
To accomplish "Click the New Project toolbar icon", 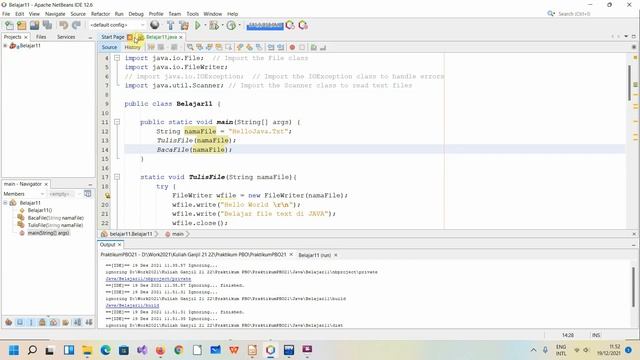I will (x=21, y=25).
